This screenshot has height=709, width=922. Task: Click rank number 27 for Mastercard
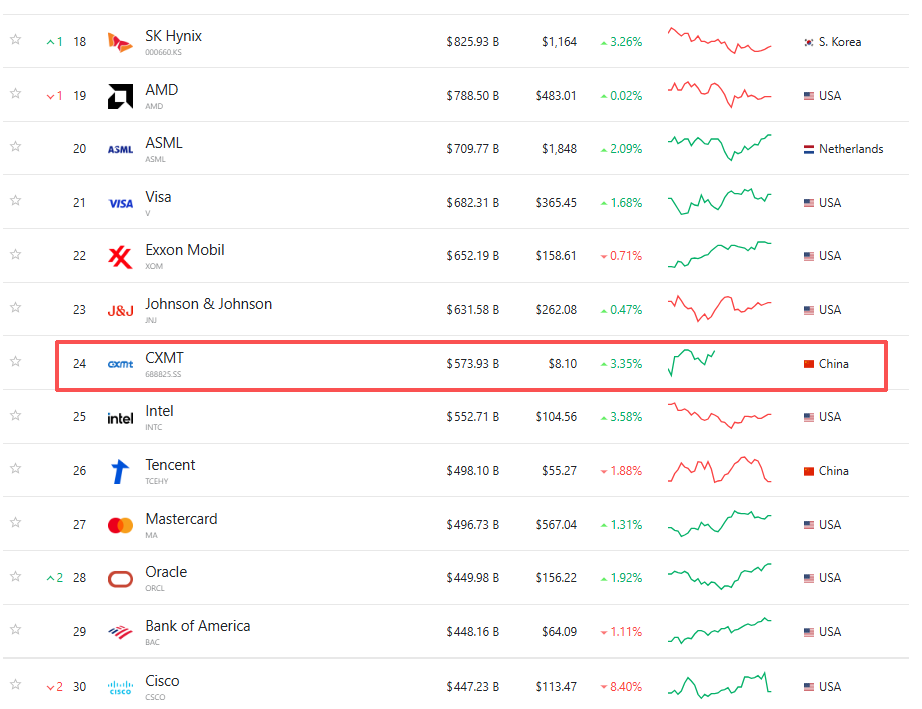coord(79,525)
